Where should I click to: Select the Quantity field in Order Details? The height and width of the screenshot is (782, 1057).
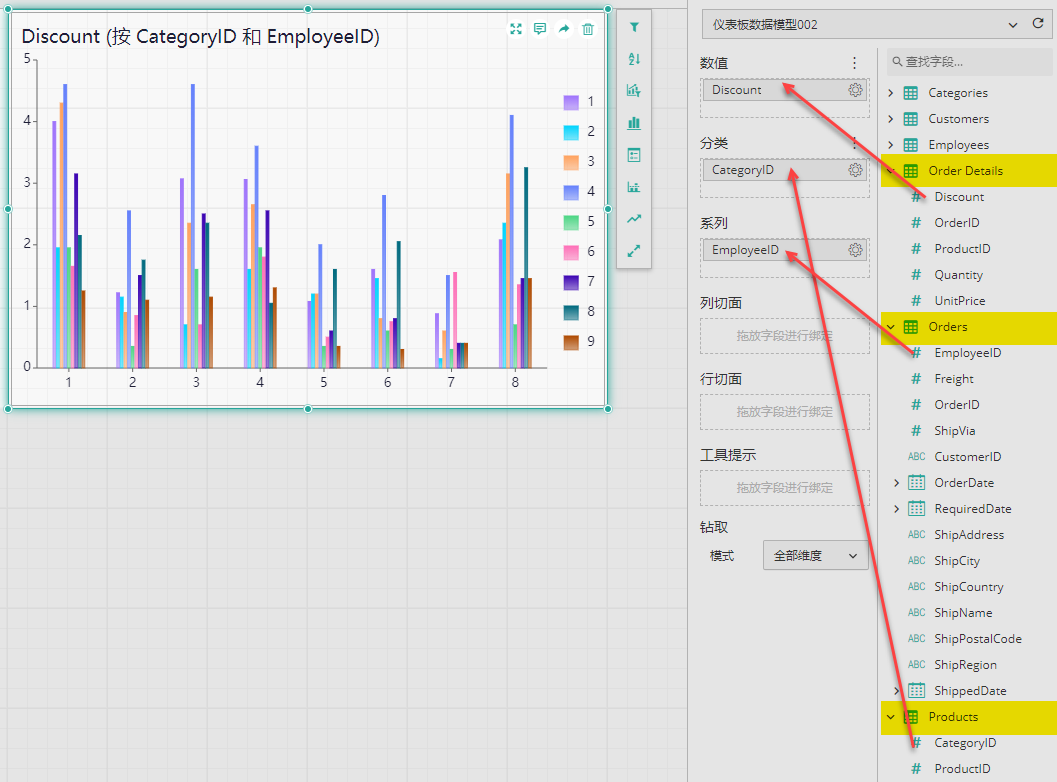pos(958,275)
